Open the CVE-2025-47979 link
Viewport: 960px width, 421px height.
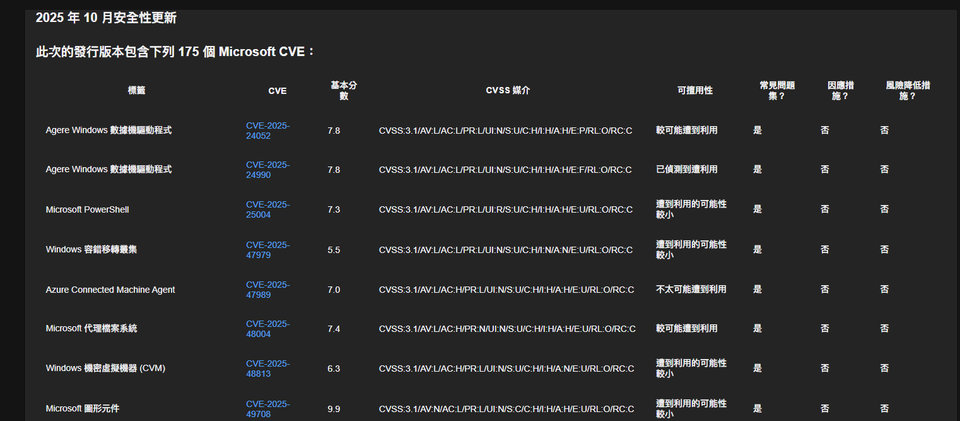267,249
